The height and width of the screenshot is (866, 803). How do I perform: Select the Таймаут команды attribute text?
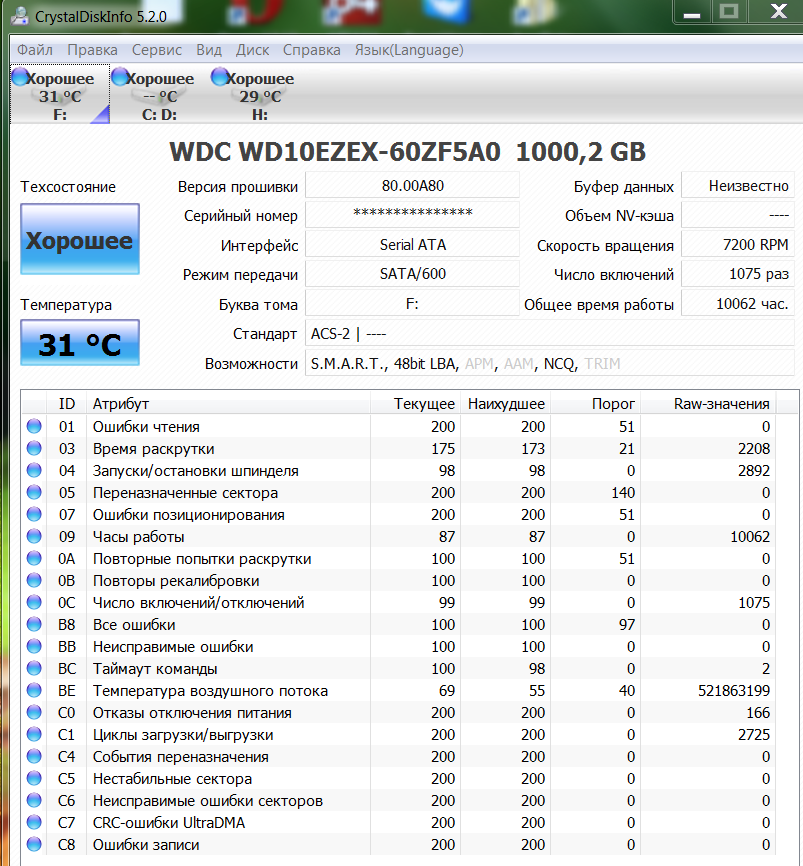[x=155, y=669]
